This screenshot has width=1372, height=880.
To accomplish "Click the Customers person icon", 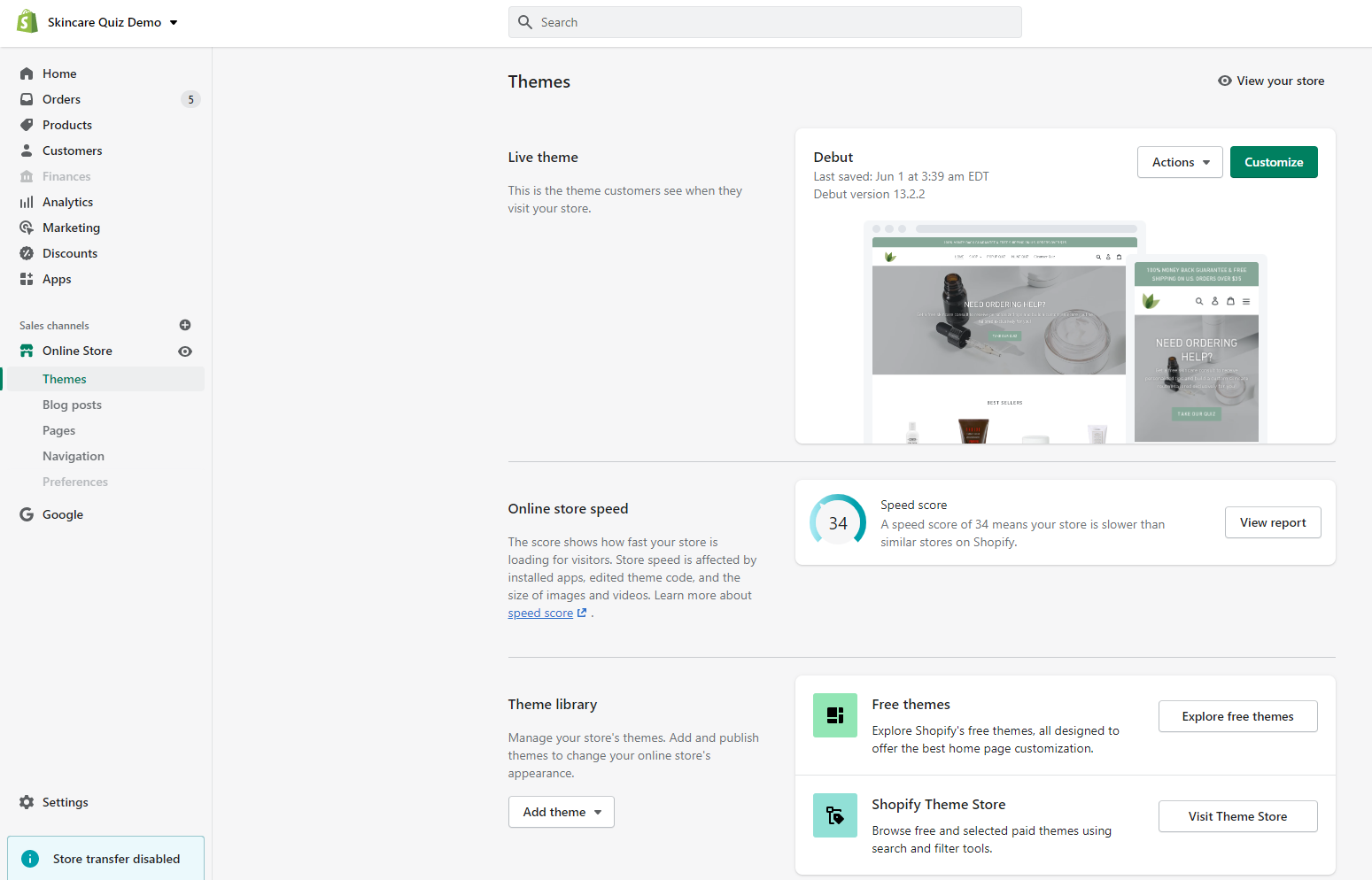I will pyautogui.click(x=27, y=151).
